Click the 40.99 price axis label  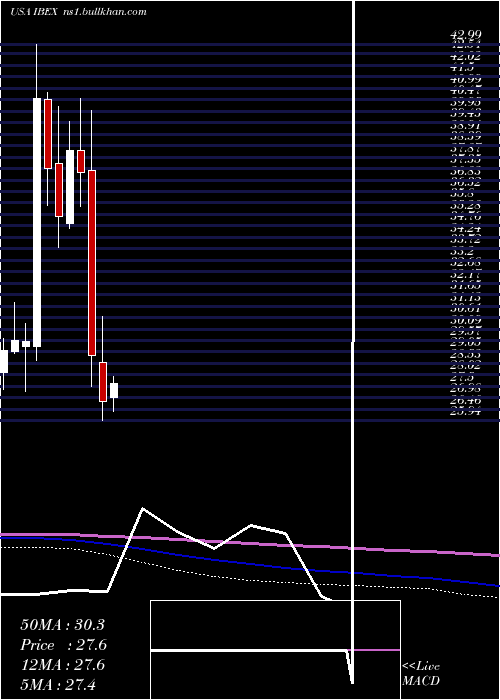[x=466, y=79]
